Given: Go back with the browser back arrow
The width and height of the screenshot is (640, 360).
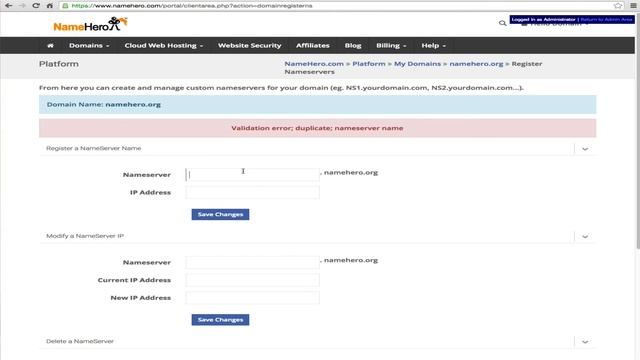Looking at the screenshot, I should tap(8, 5).
